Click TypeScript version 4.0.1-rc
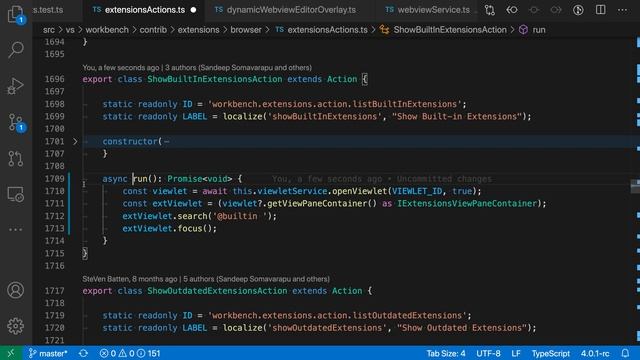640x360 pixels. tap(595, 353)
